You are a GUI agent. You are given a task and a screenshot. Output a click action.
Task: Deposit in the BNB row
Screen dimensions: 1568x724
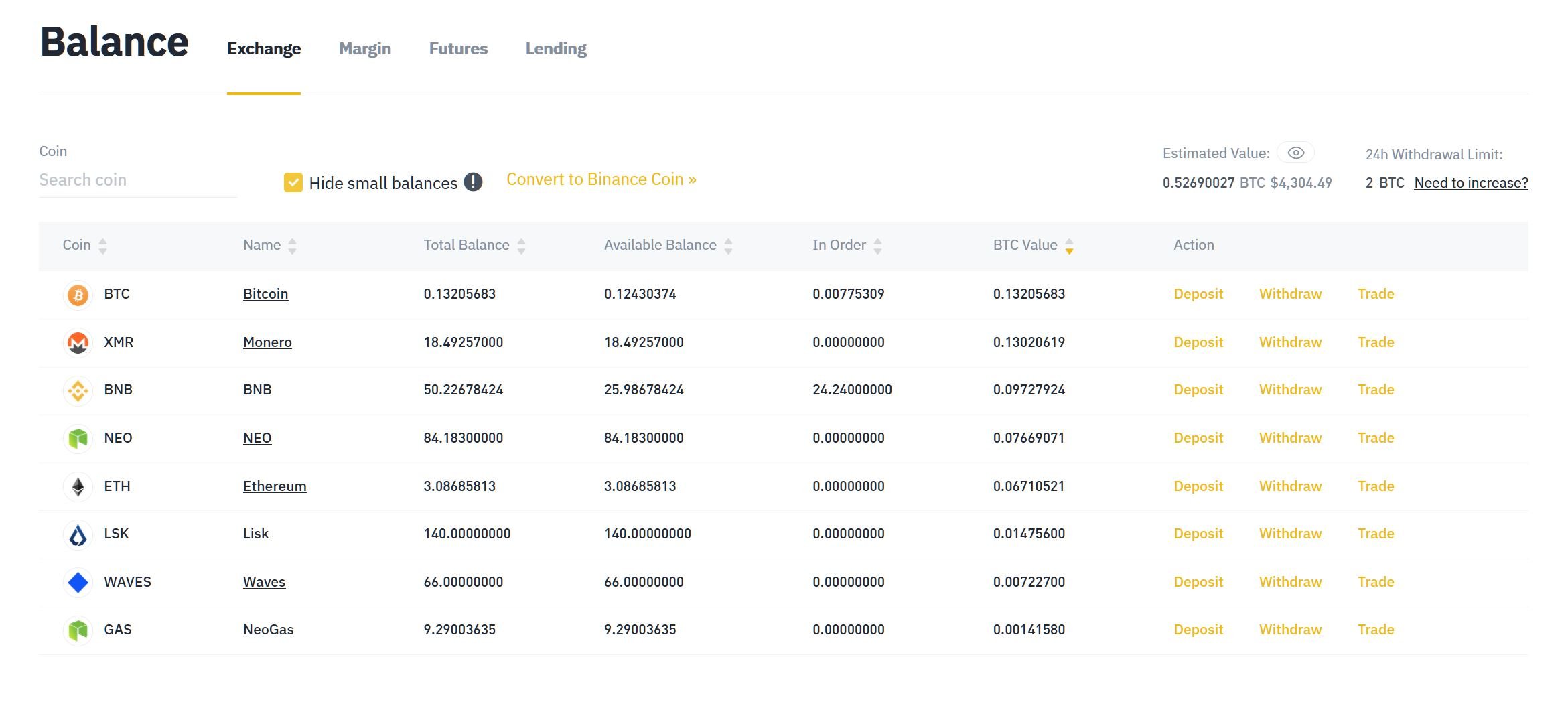tap(1198, 390)
